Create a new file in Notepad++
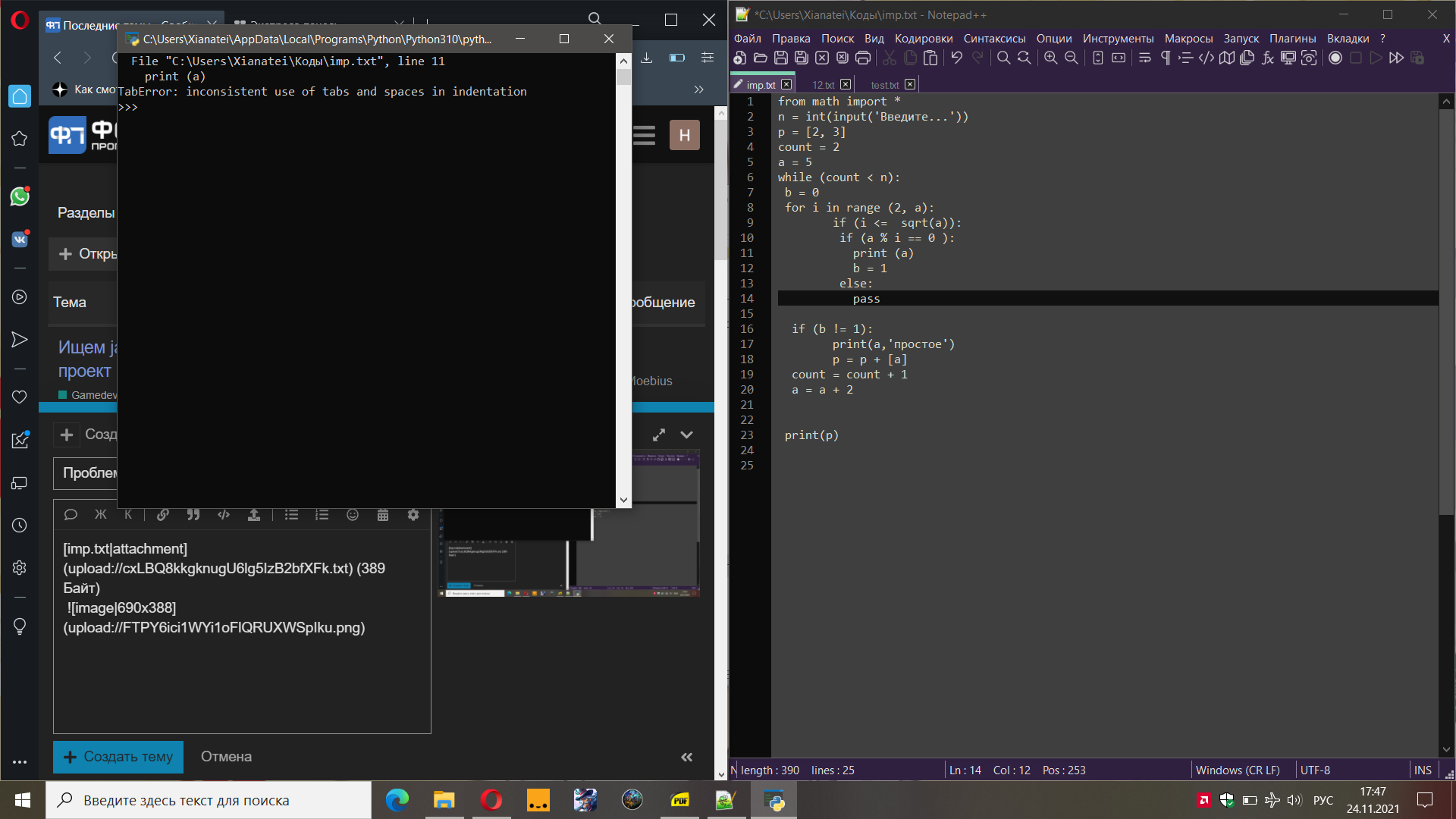Screen dimensions: 1456x819 [740, 58]
